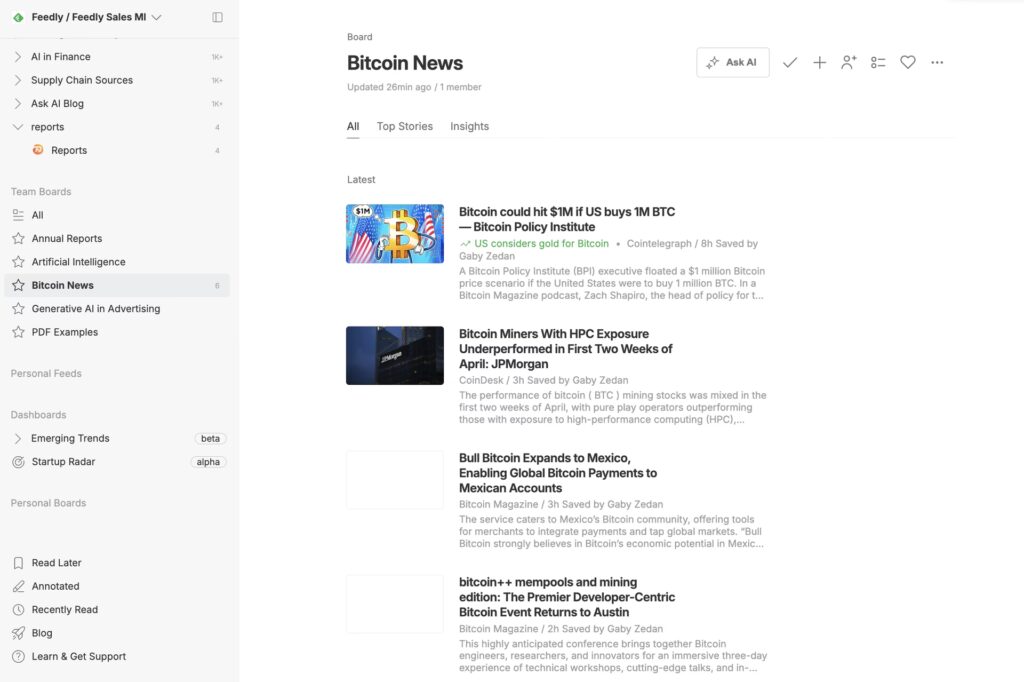Click the plus icon in board header
The image size is (1024, 682).
819,63
